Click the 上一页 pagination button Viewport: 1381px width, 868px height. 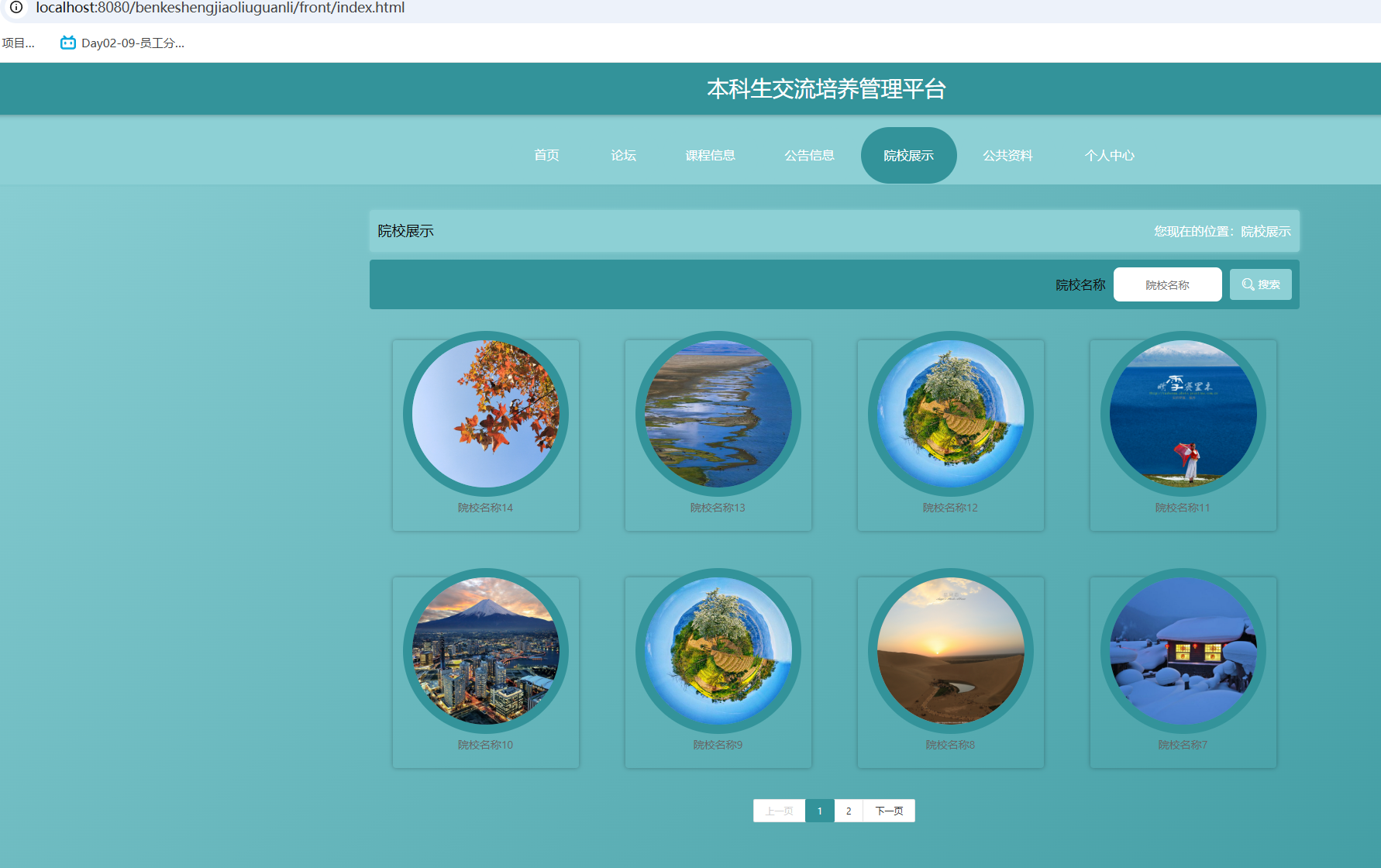coord(779,811)
